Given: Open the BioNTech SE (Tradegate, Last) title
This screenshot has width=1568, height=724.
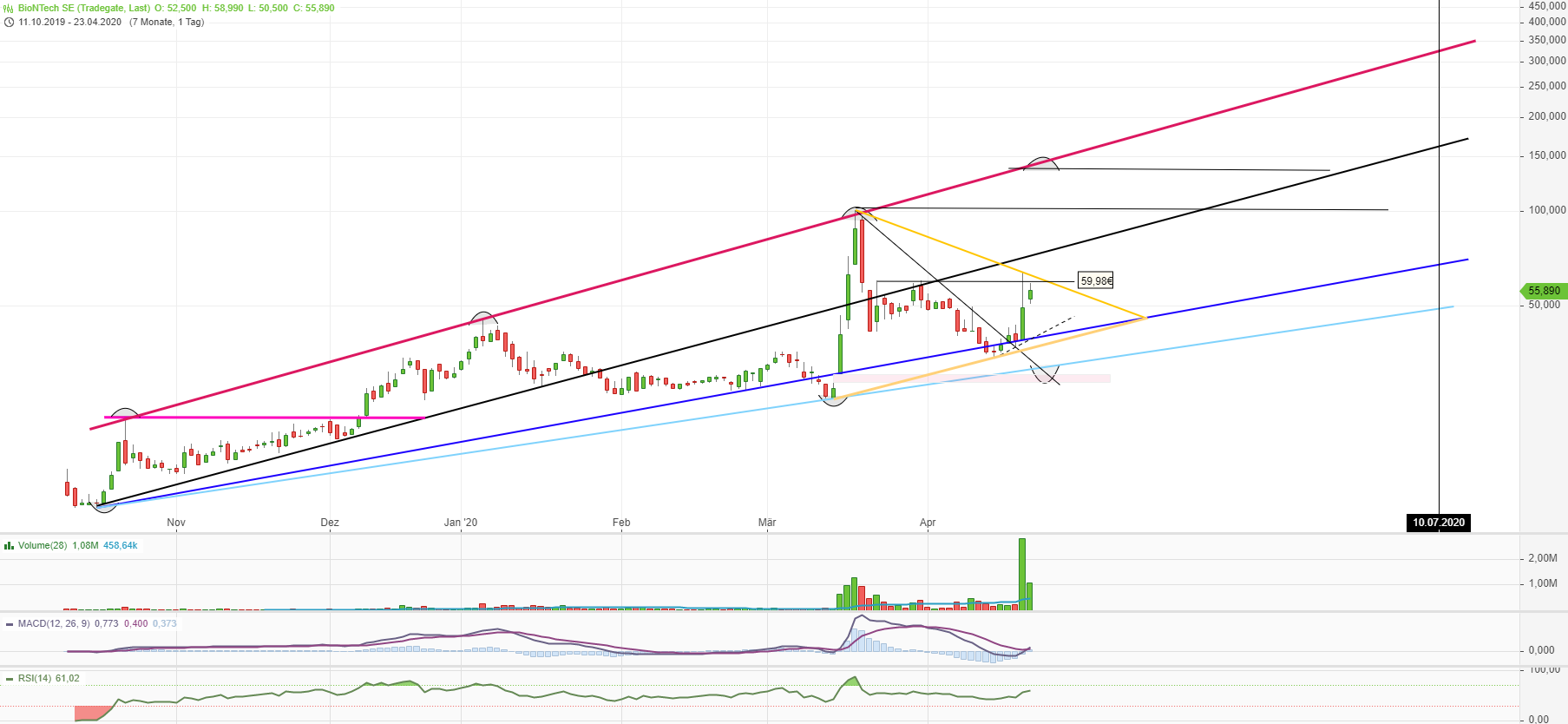Looking at the screenshot, I should 84,9.
